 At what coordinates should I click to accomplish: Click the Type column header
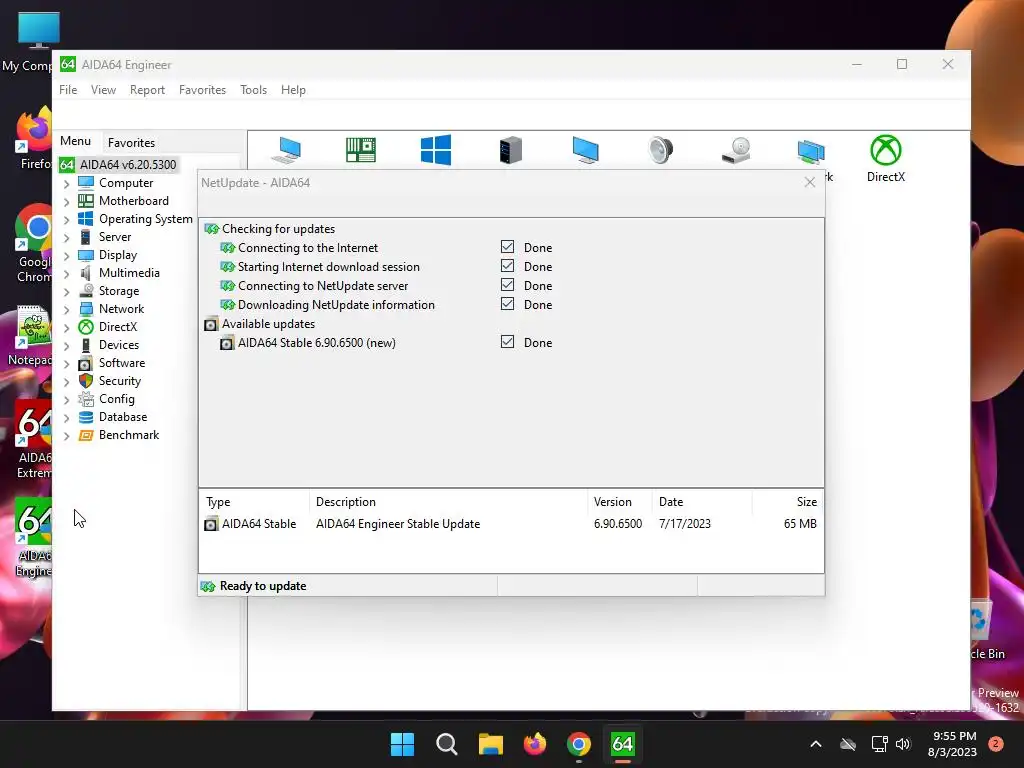254,502
